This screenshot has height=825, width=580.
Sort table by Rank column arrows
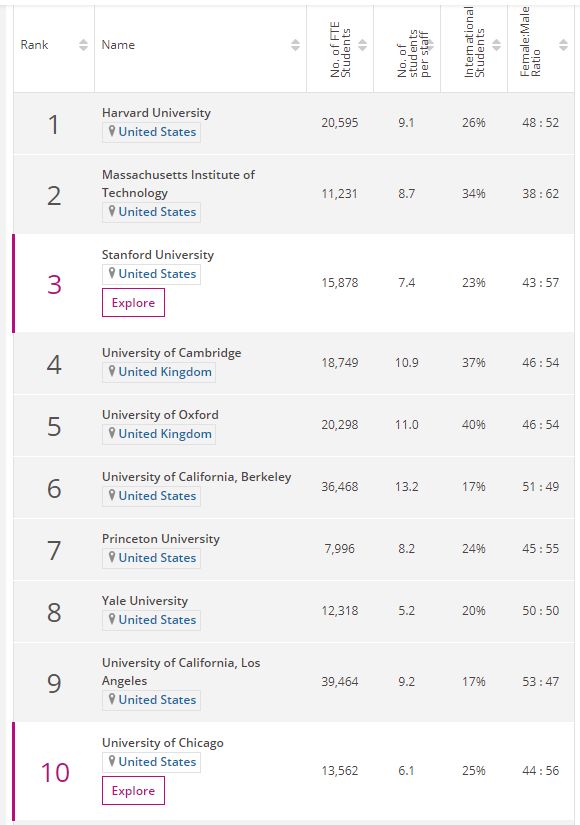pyautogui.click(x=83, y=45)
